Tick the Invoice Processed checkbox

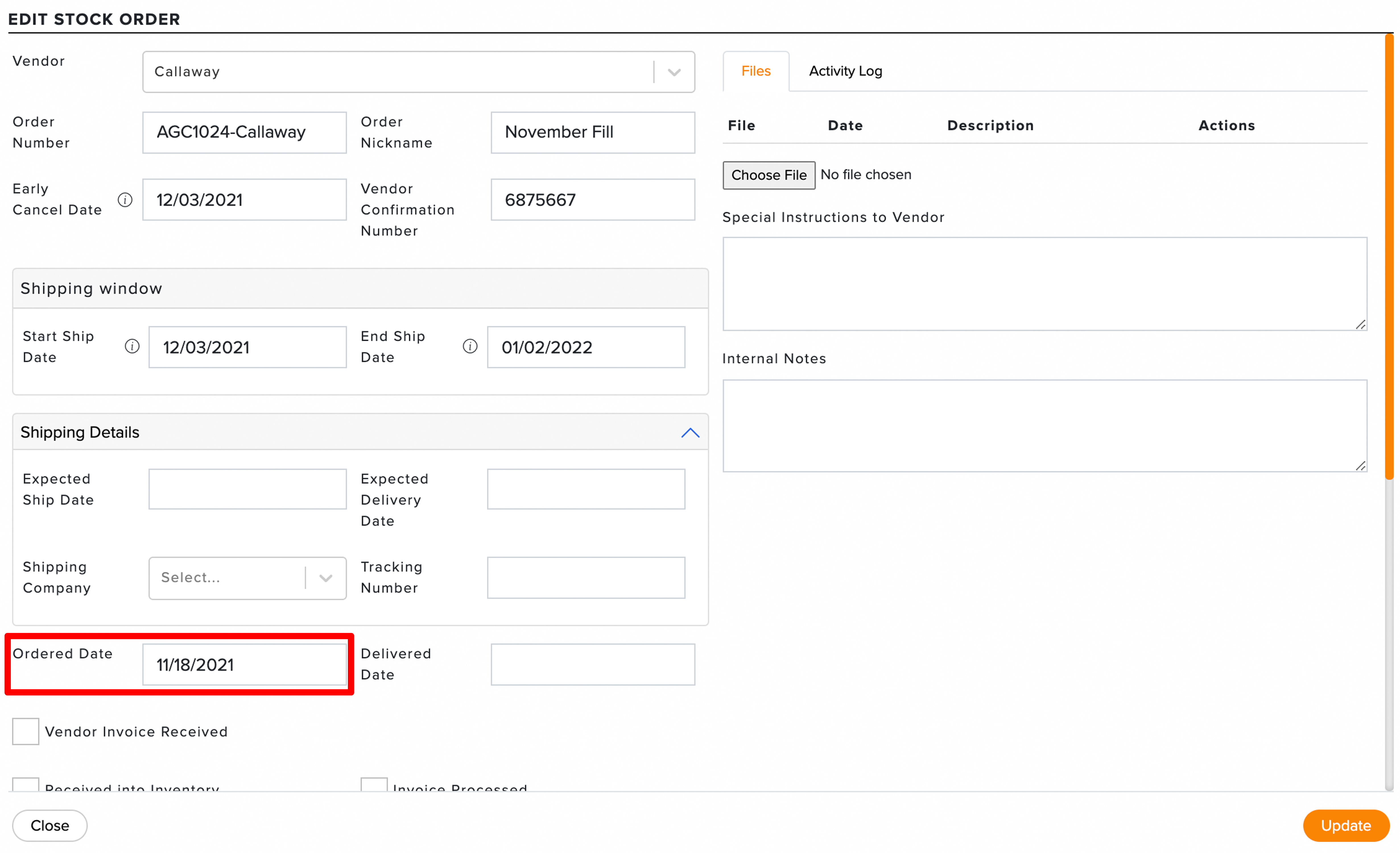pyautogui.click(x=374, y=785)
